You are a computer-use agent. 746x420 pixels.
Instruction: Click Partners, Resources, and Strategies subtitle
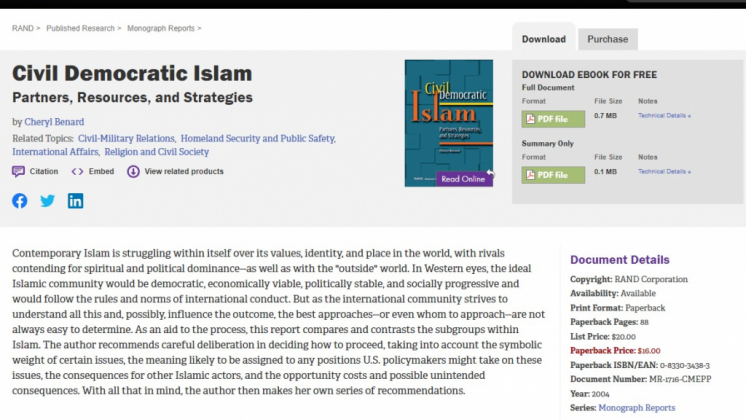(132, 98)
